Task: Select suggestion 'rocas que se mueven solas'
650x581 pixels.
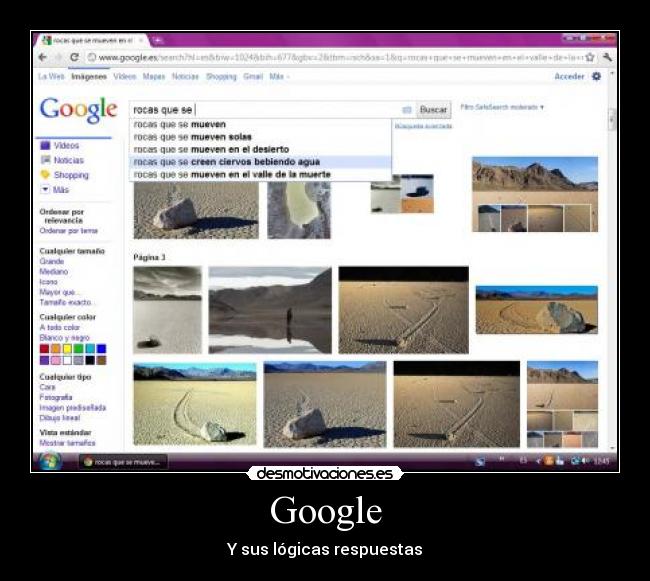Action: tap(260, 137)
